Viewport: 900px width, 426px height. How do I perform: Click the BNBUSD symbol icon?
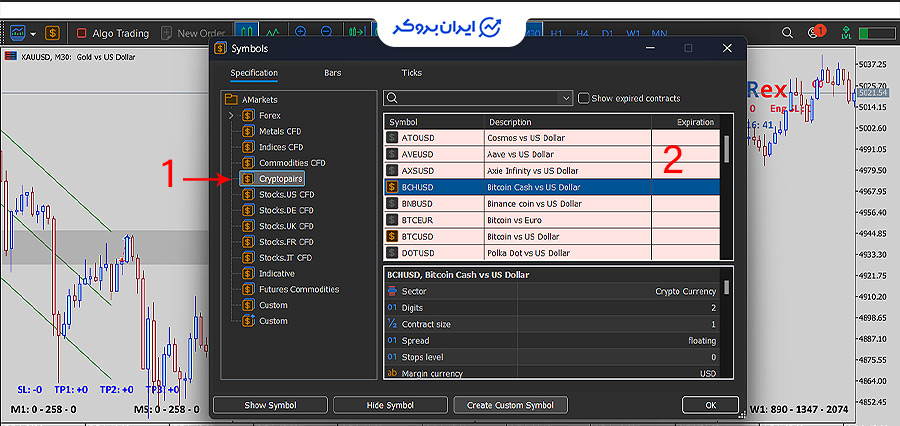click(393, 203)
